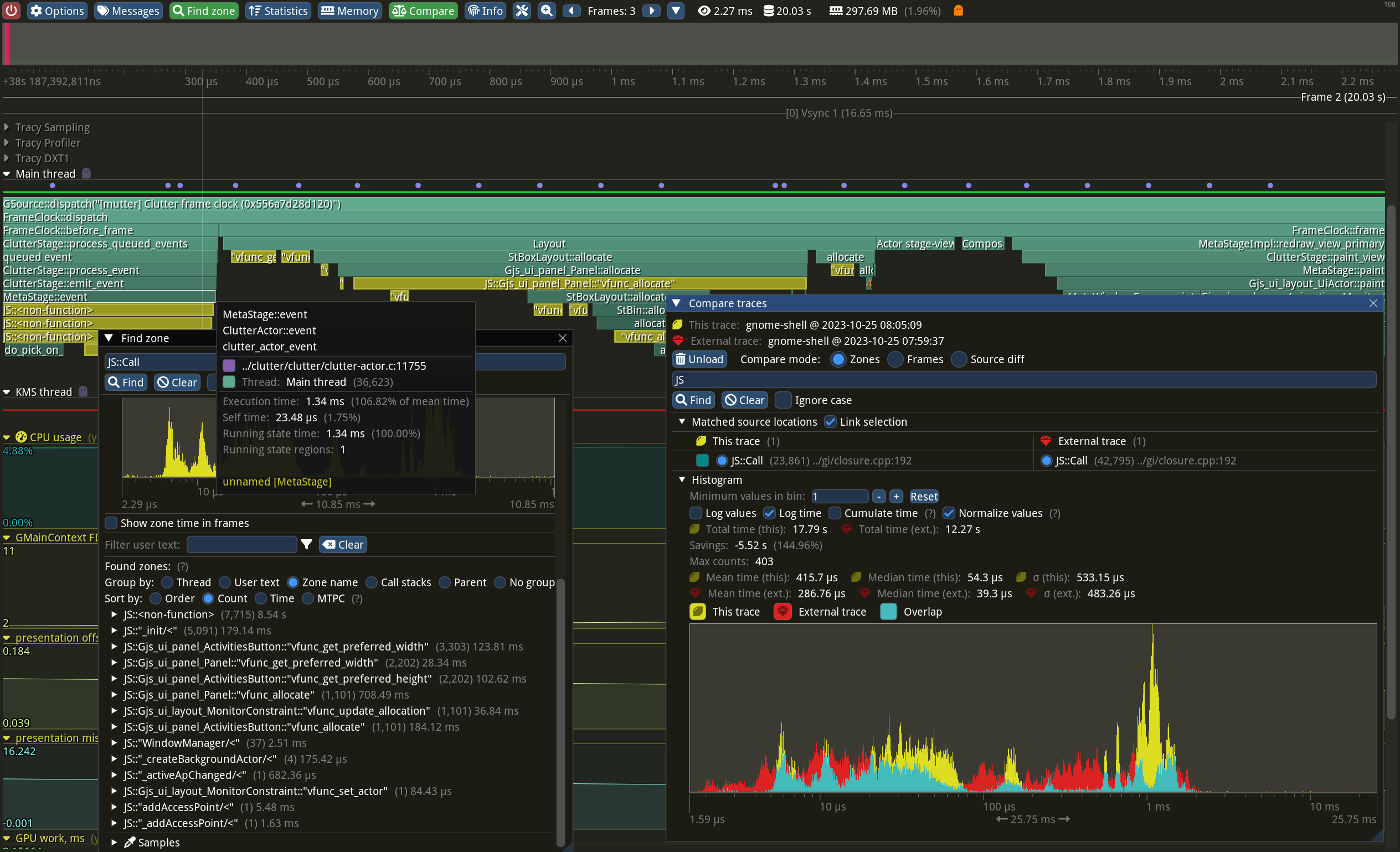Open the Options settings
The height and width of the screenshot is (852, 1400).
click(x=56, y=10)
